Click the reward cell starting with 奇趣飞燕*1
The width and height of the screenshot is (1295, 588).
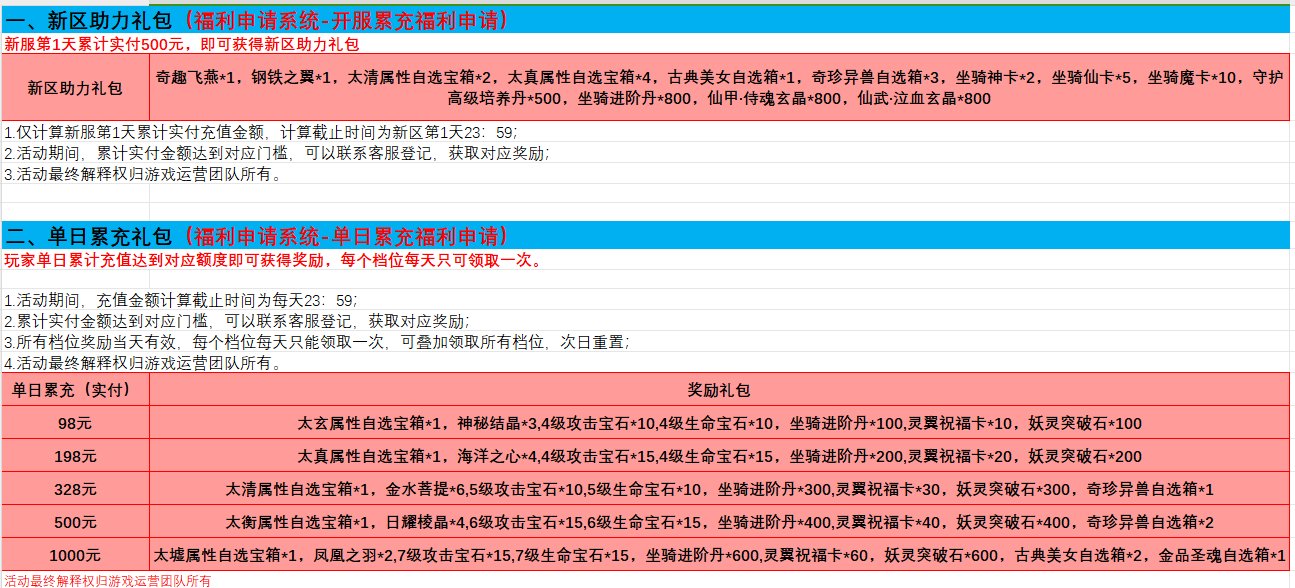(x=719, y=88)
